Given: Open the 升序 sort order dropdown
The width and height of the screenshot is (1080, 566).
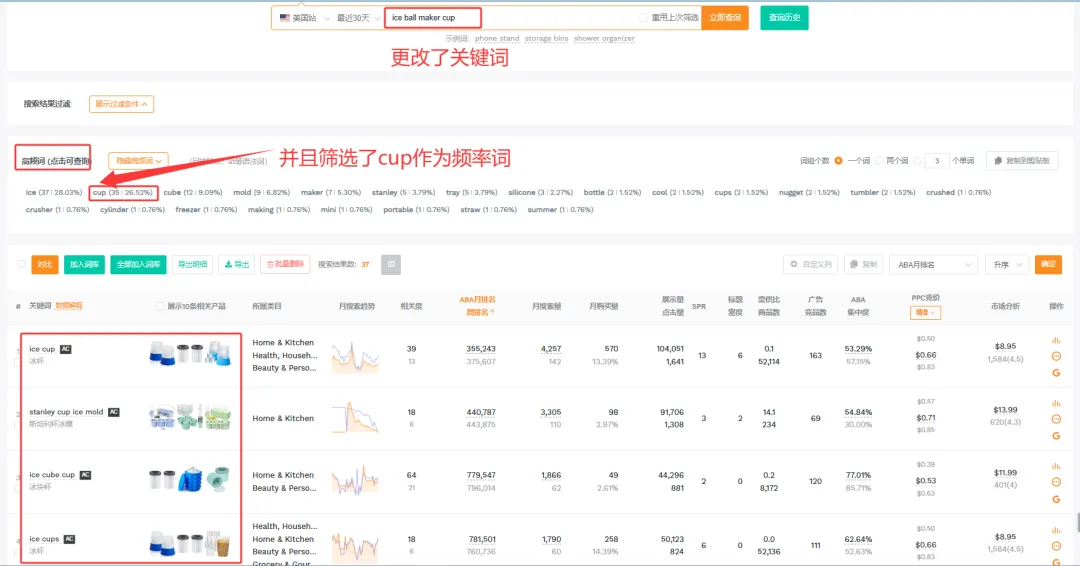Looking at the screenshot, I should [x=1007, y=264].
